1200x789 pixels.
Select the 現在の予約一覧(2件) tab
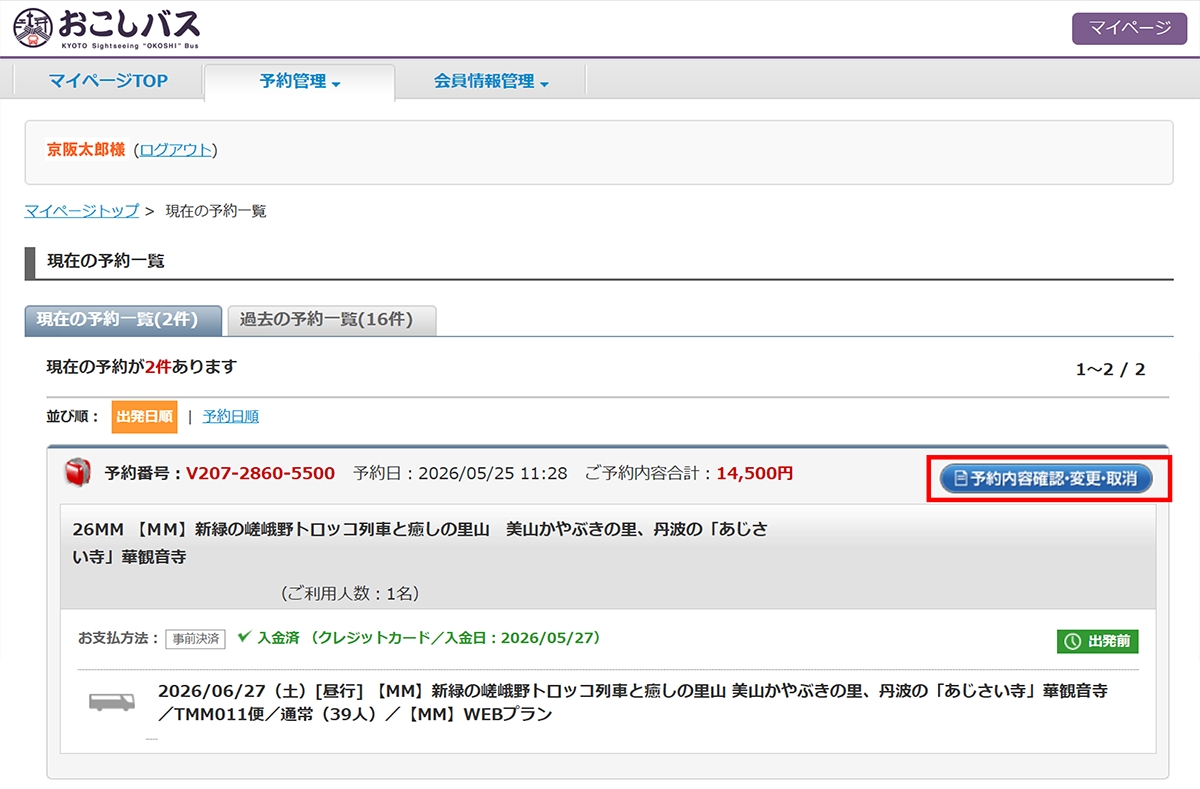pyautogui.click(x=124, y=320)
